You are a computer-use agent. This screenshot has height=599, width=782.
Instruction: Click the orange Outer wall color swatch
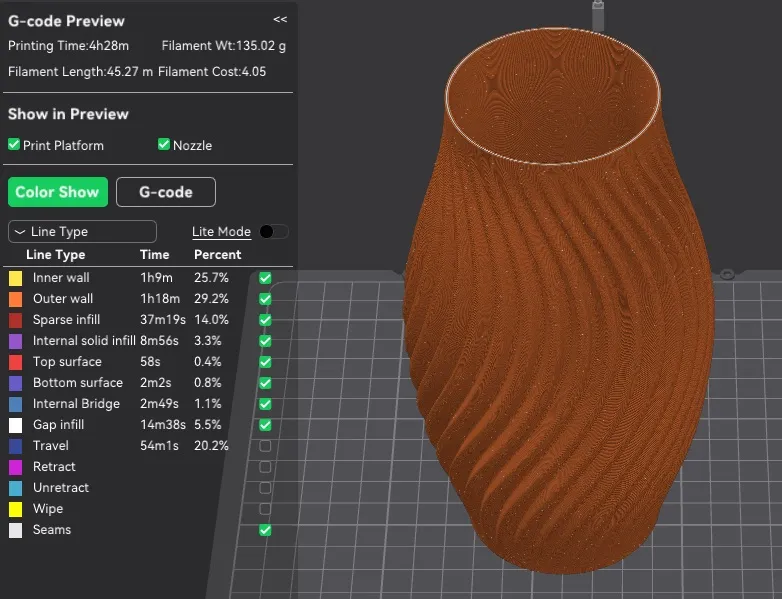15,299
